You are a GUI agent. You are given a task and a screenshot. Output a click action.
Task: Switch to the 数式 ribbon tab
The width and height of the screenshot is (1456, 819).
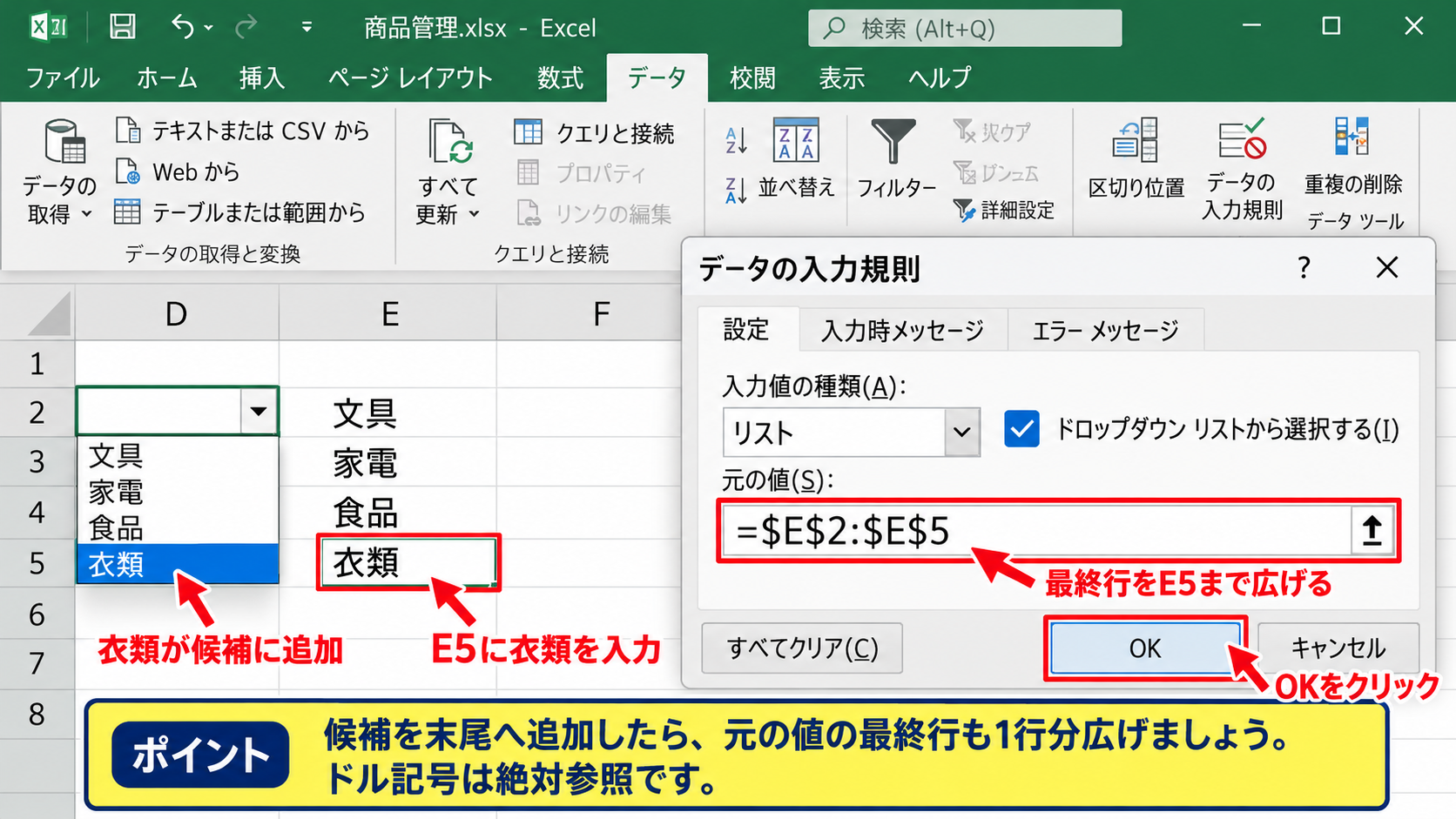(560, 78)
